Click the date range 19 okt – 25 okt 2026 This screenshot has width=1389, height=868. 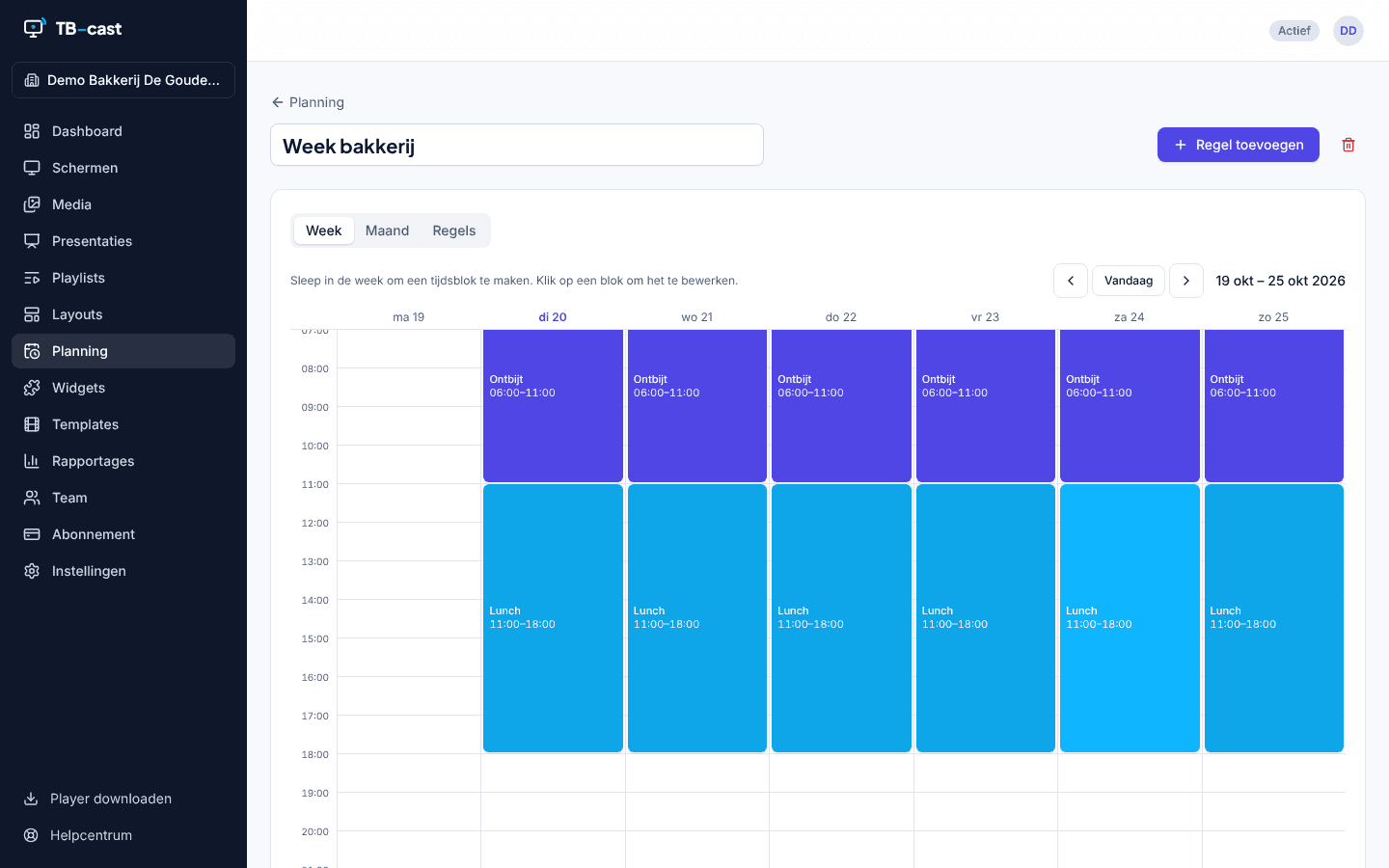coord(1280,281)
